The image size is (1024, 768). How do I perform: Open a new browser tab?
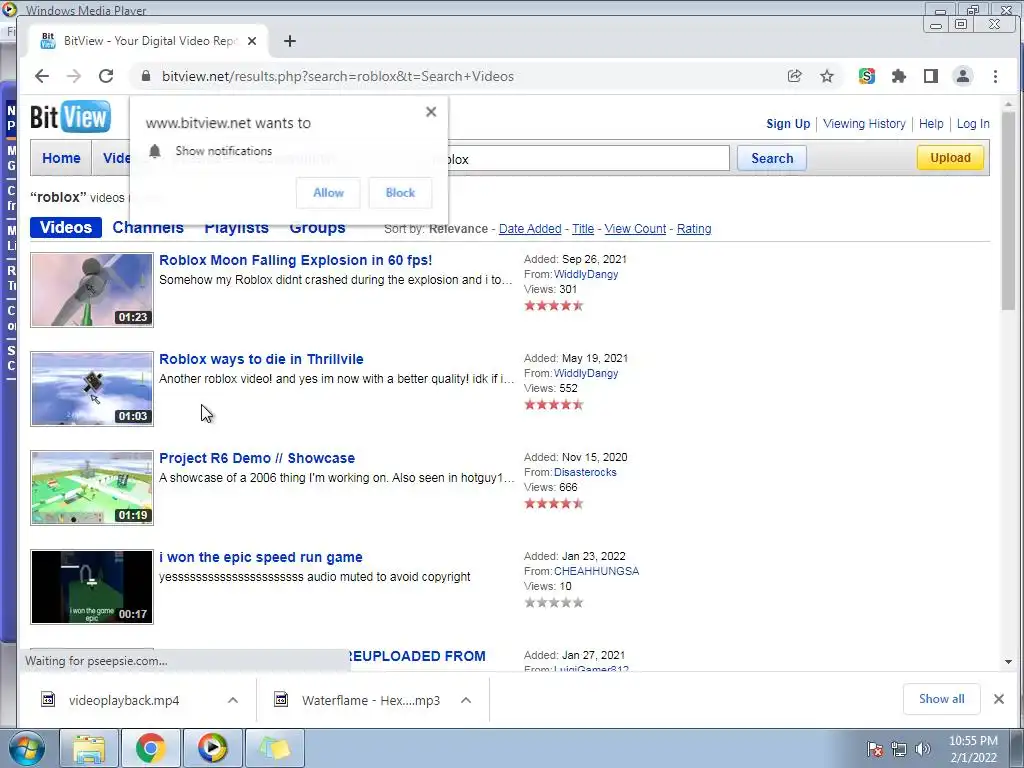pyautogui.click(x=290, y=41)
